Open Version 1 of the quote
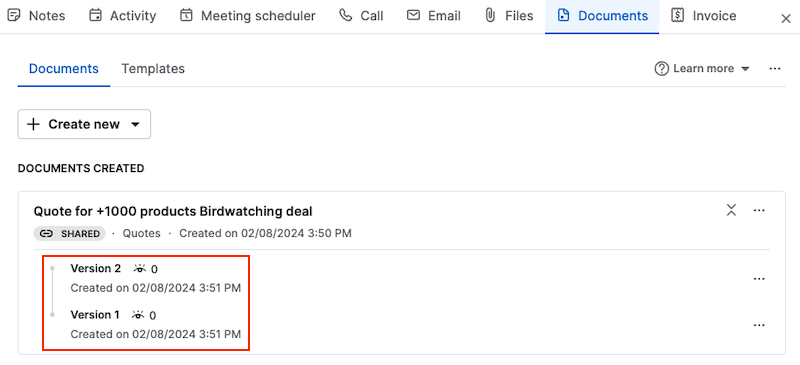800x365 pixels. pos(95,315)
